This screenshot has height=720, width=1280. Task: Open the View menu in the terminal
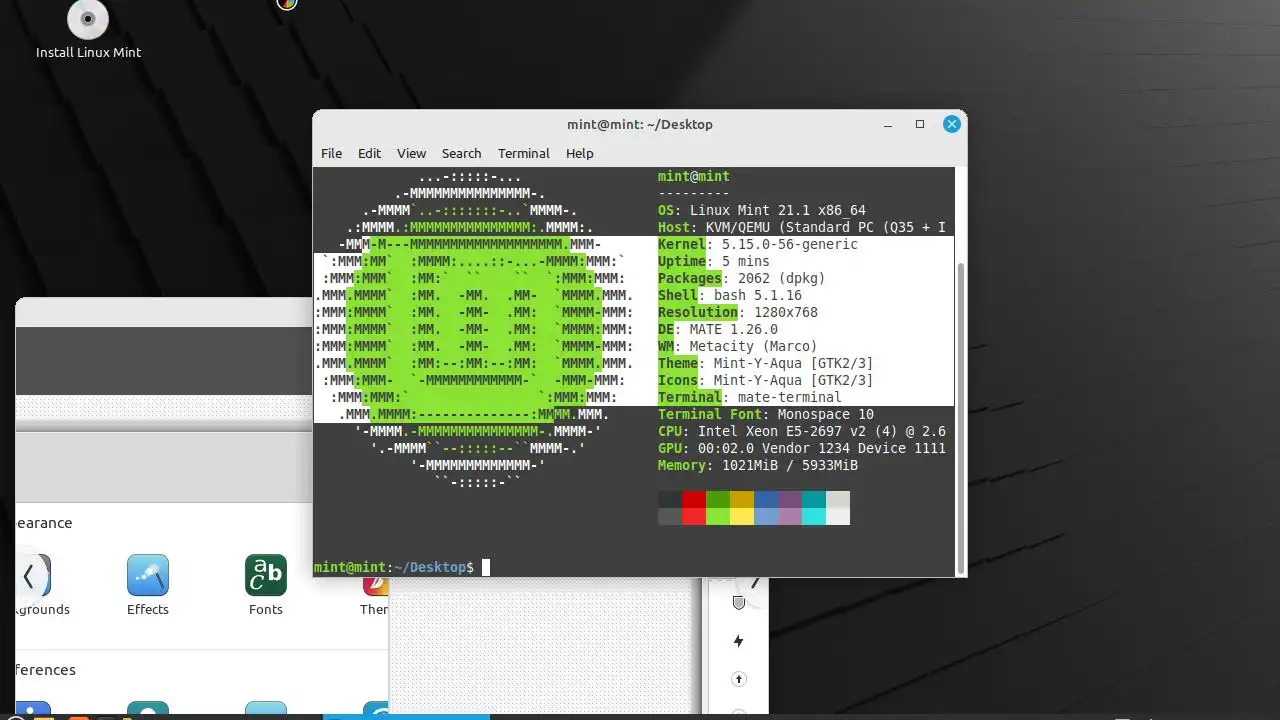[411, 153]
